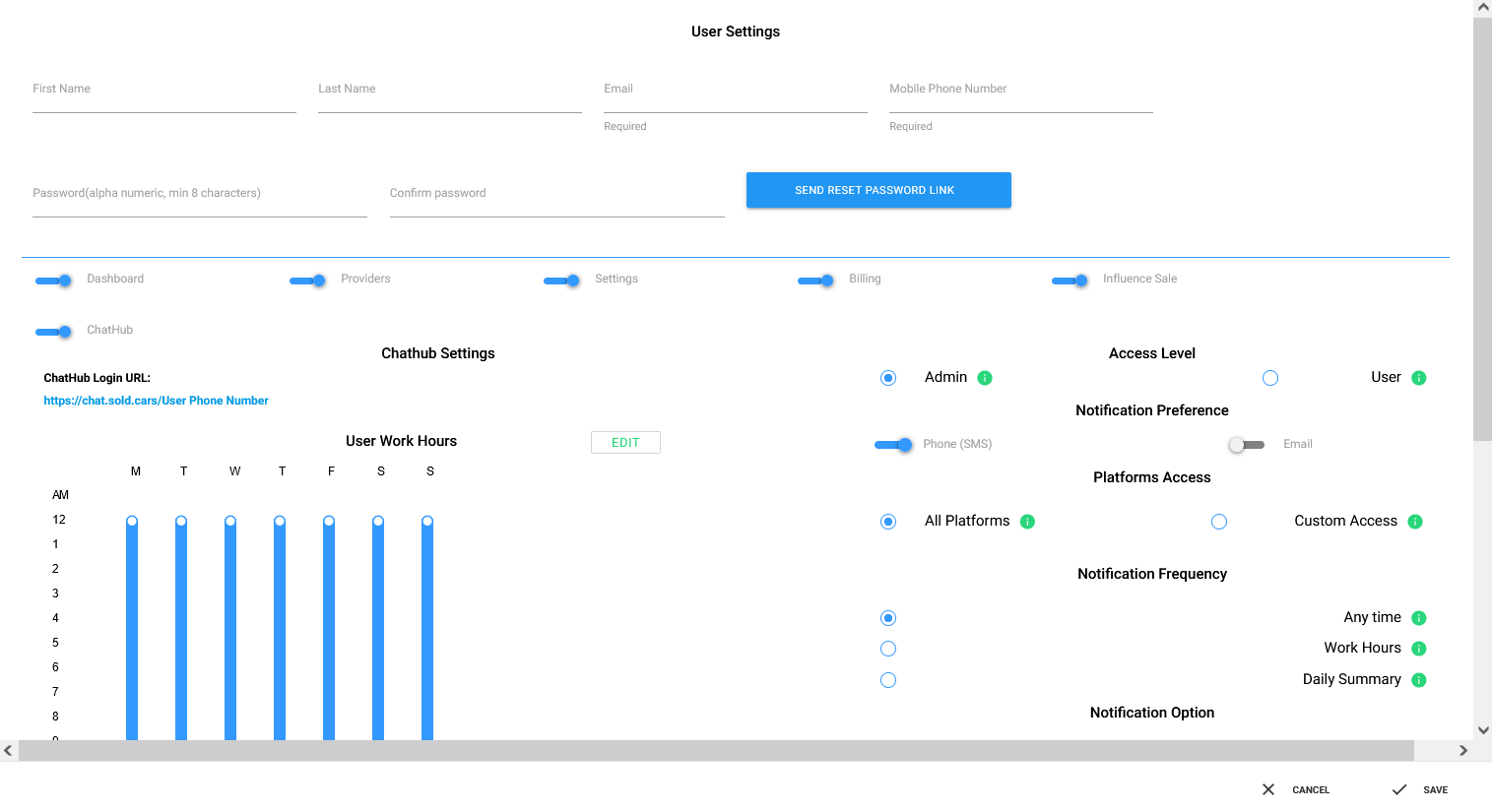Click the Daily Summary info icon

pyautogui.click(x=1419, y=680)
